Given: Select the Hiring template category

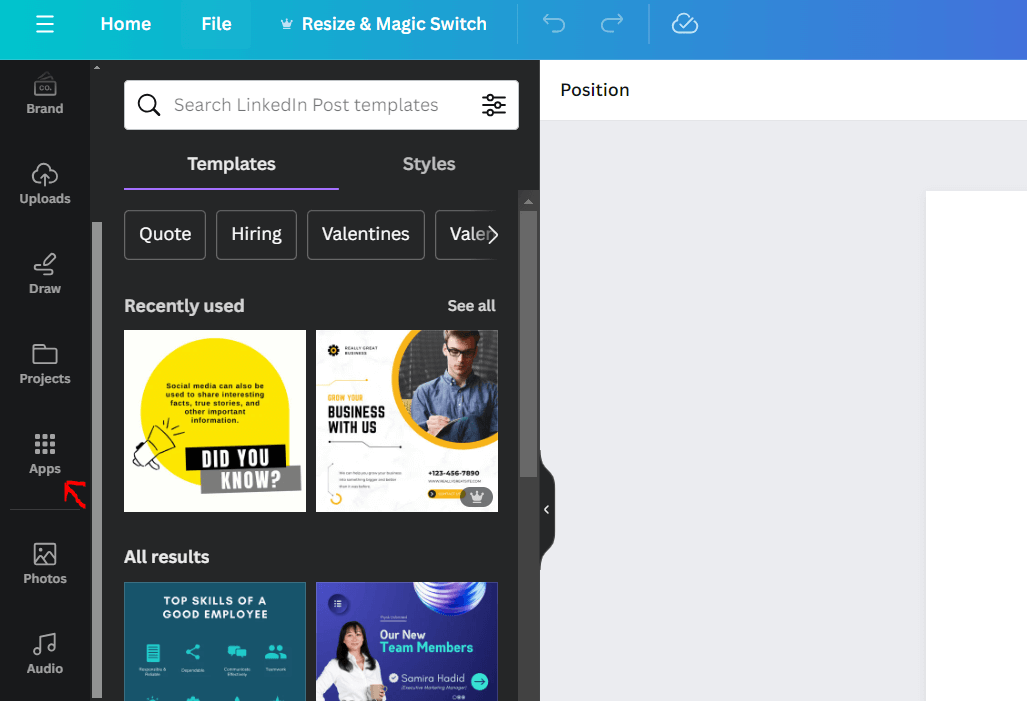Looking at the screenshot, I should (256, 234).
